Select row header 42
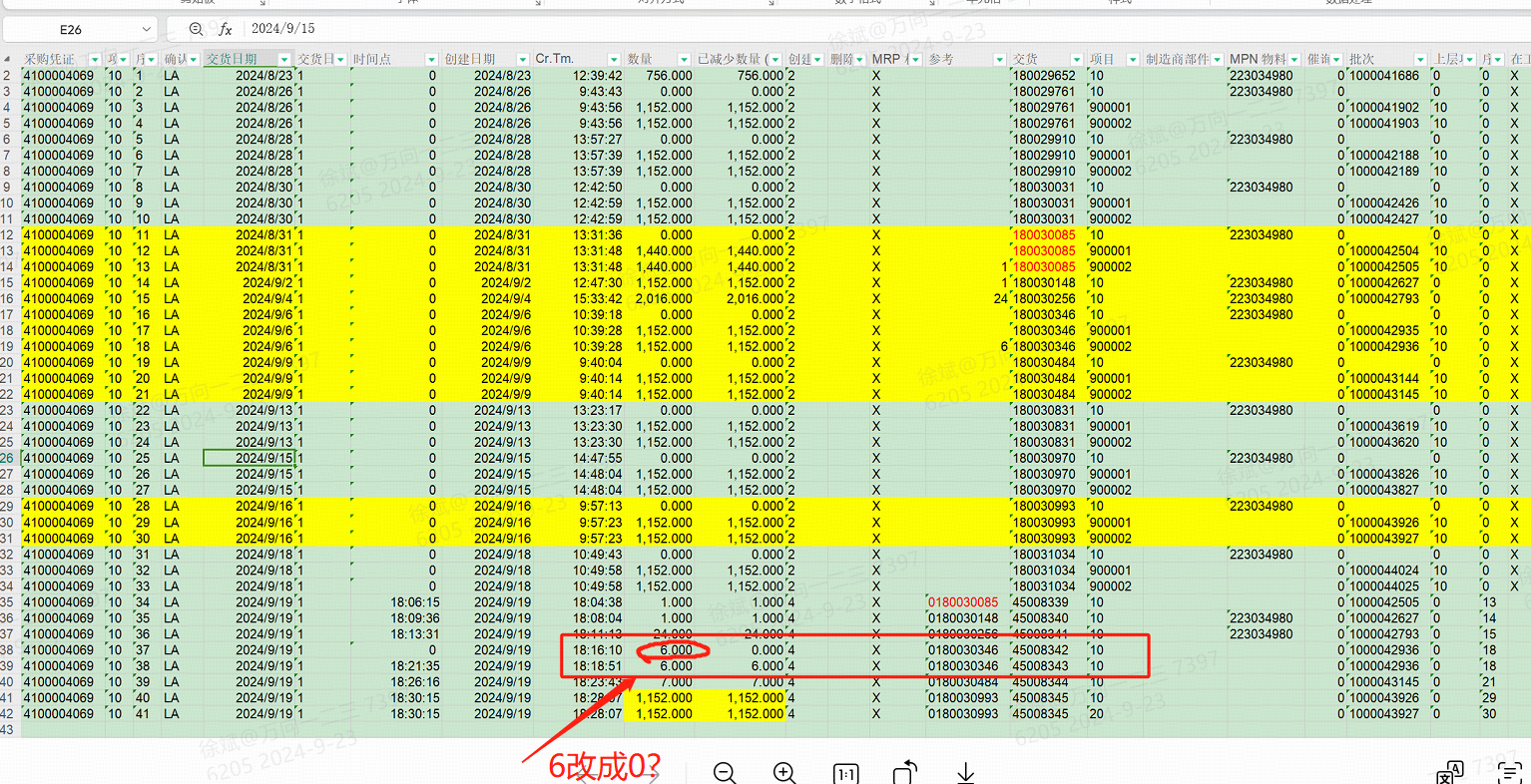Screen dimensions: 1531x784 [9, 714]
